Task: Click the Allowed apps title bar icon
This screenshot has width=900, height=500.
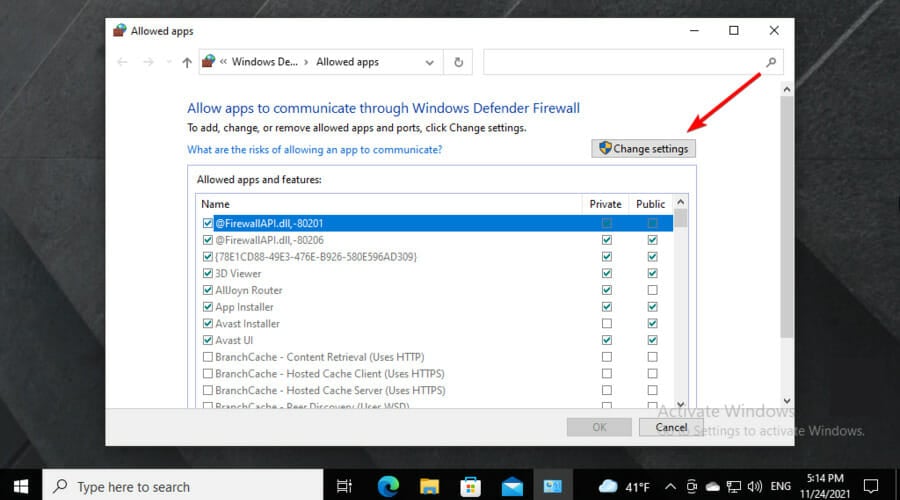Action: pyautogui.click(x=119, y=30)
